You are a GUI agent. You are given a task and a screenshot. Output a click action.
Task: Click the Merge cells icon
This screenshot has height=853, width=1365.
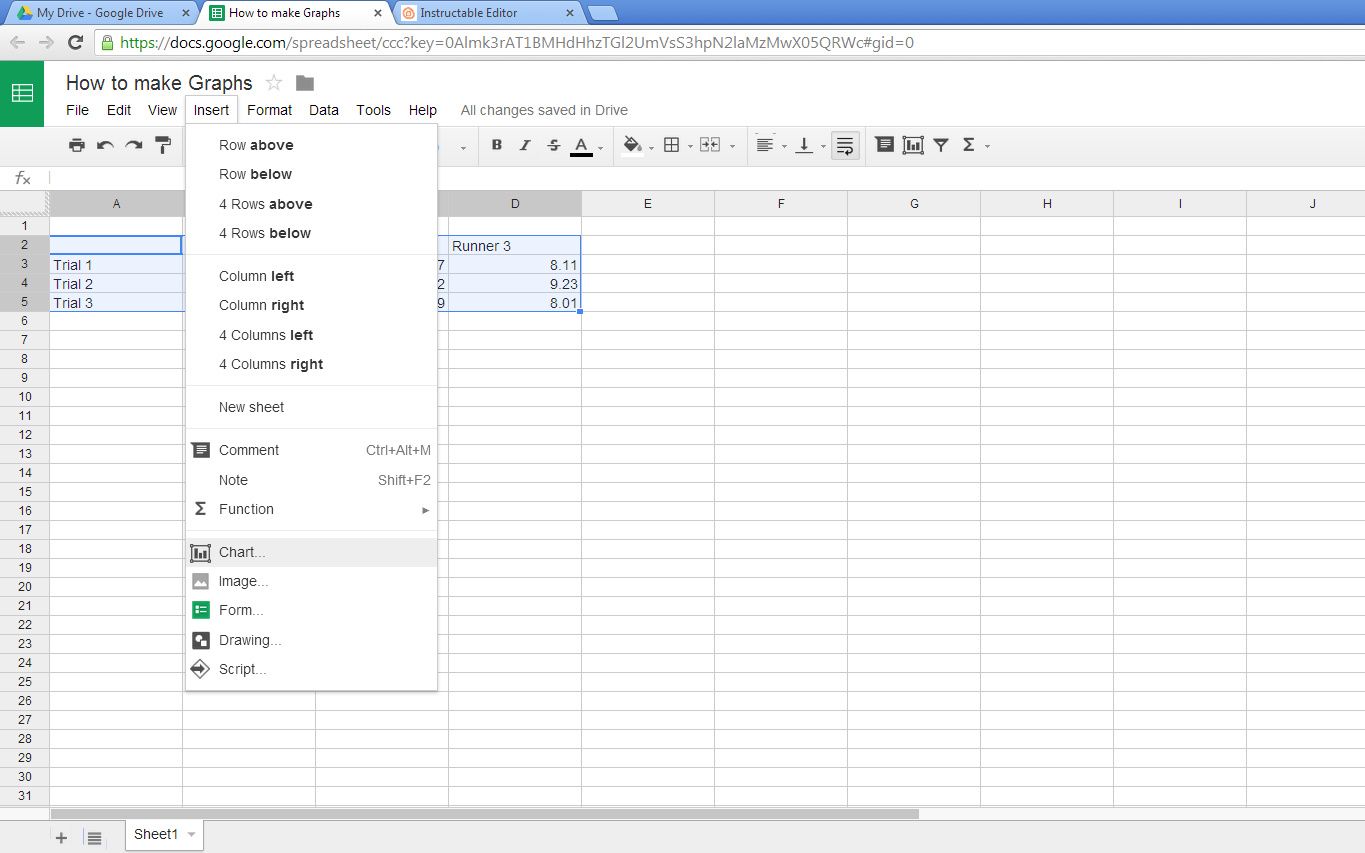[710, 145]
